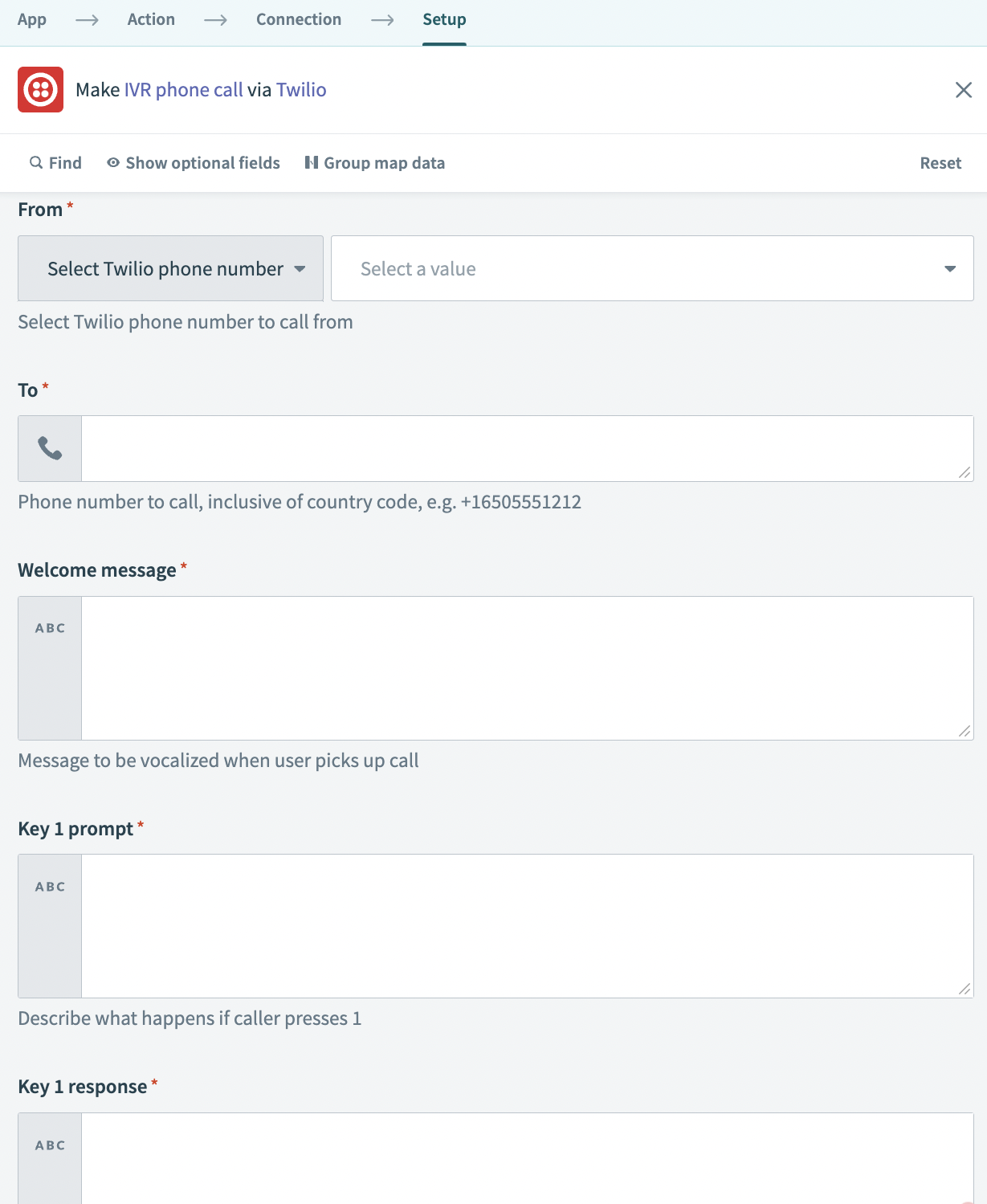The height and width of the screenshot is (1204, 987).
Task: Click the Find magnifier icon
Action: (36, 163)
